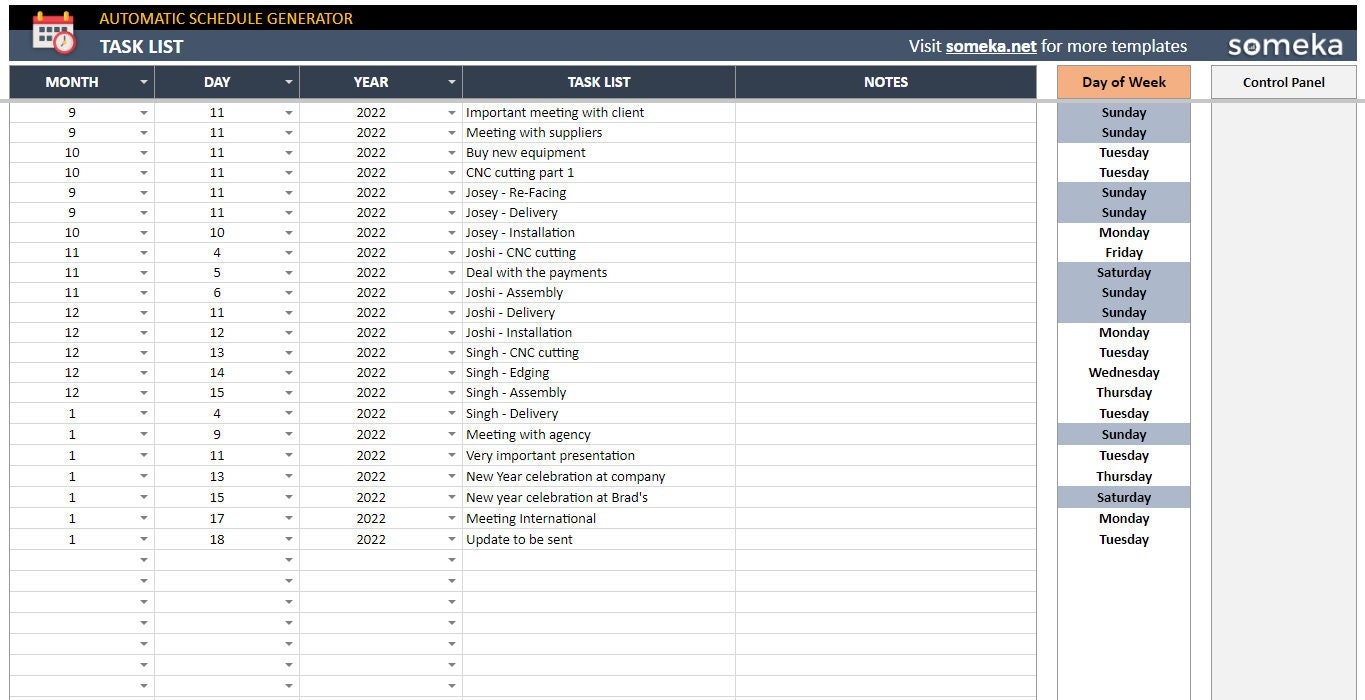Select the Day of Week header cell

point(1123,81)
